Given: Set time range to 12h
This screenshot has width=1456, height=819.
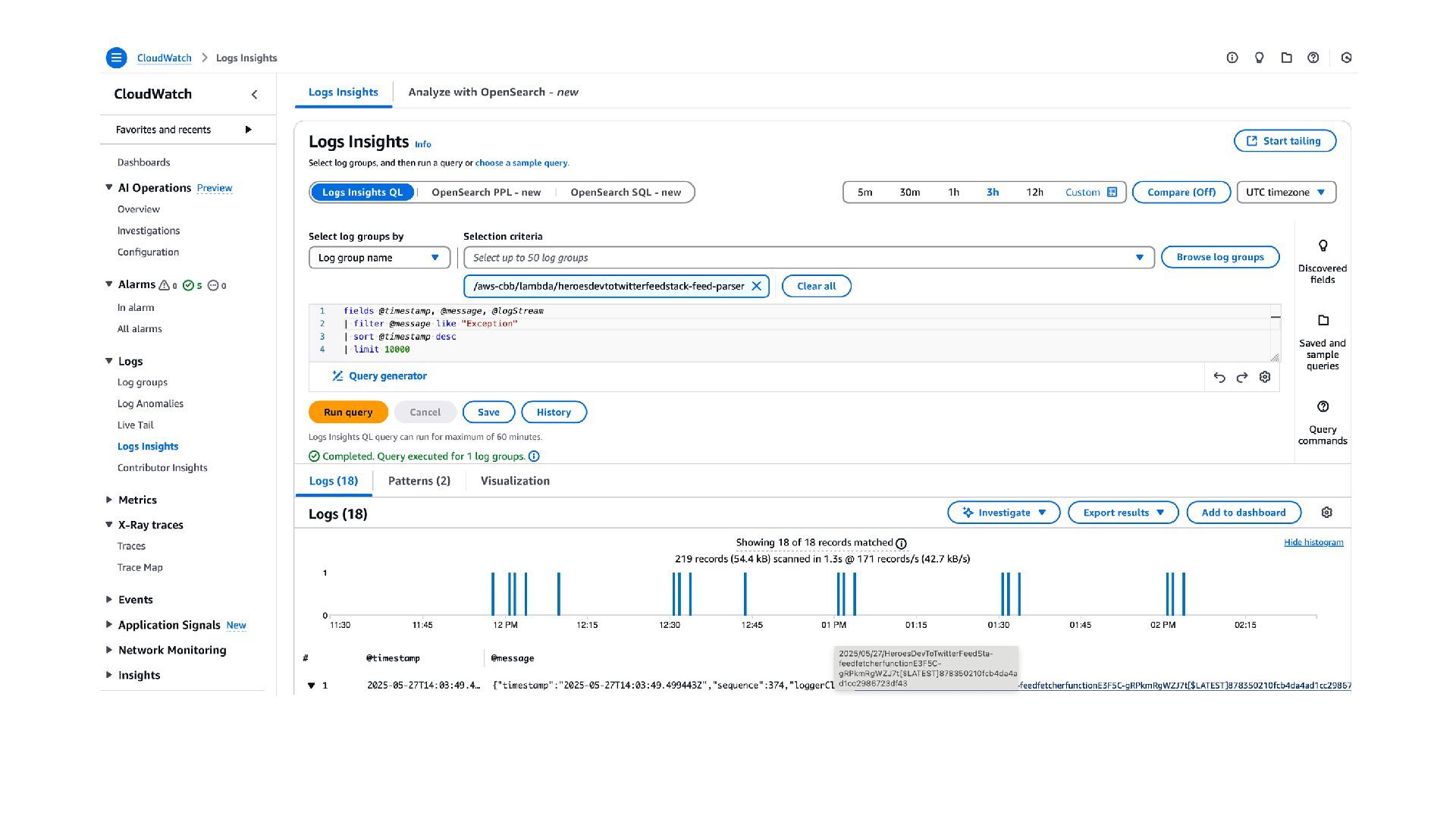Looking at the screenshot, I should (x=1035, y=192).
